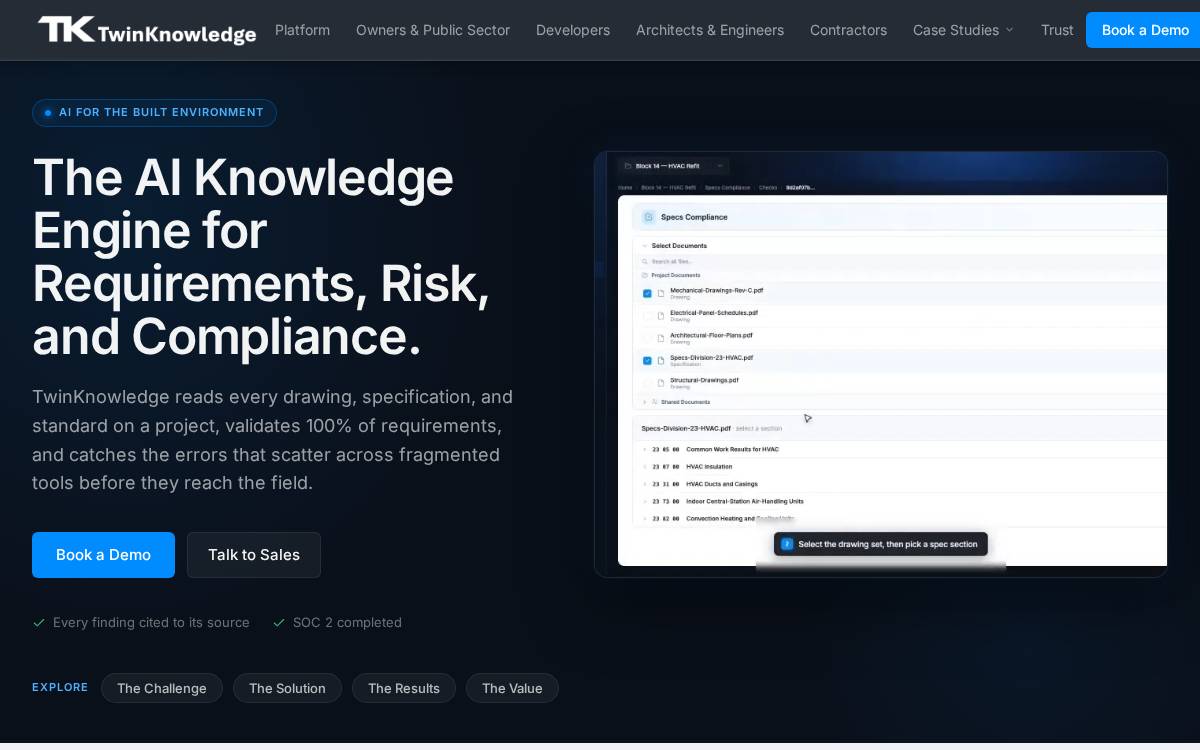Click 'Every finding cited to its source' text
Image resolution: width=1200 pixels, height=750 pixels.
[151, 623]
